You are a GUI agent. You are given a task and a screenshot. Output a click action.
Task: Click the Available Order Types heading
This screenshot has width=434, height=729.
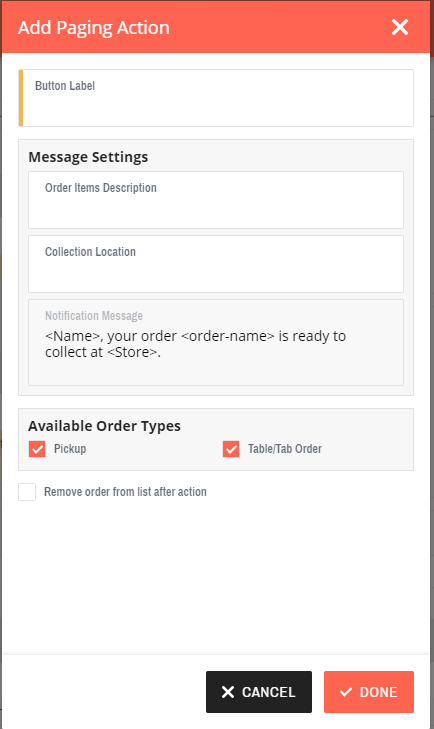[104, 426]
